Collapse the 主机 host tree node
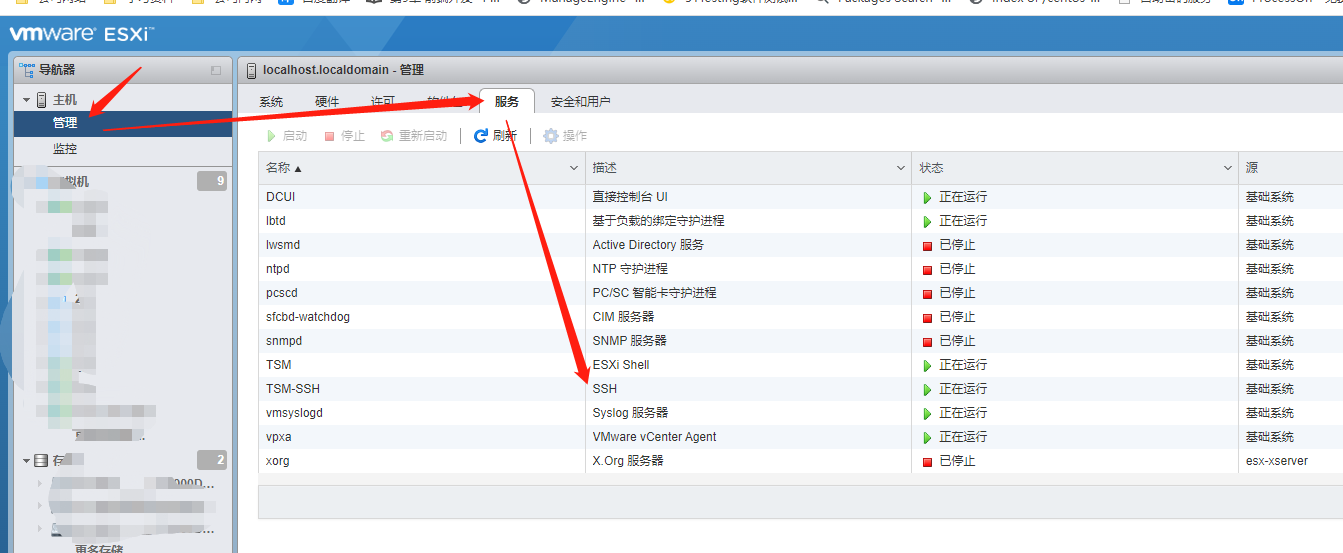This screenshot has height=553, width=1343. point(26,100)
